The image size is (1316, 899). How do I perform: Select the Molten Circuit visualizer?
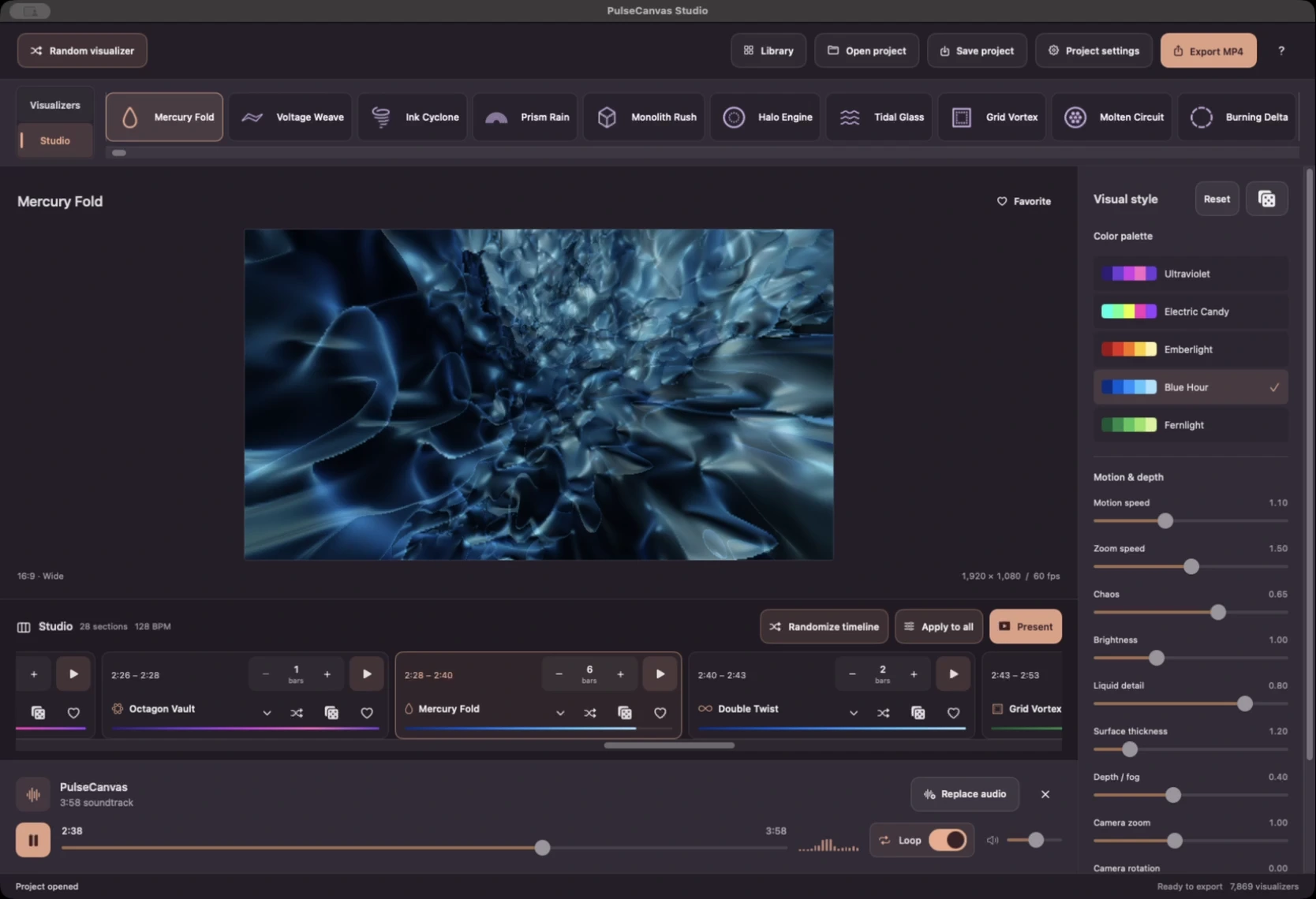pyautogui.click(x=1112, y=117)
